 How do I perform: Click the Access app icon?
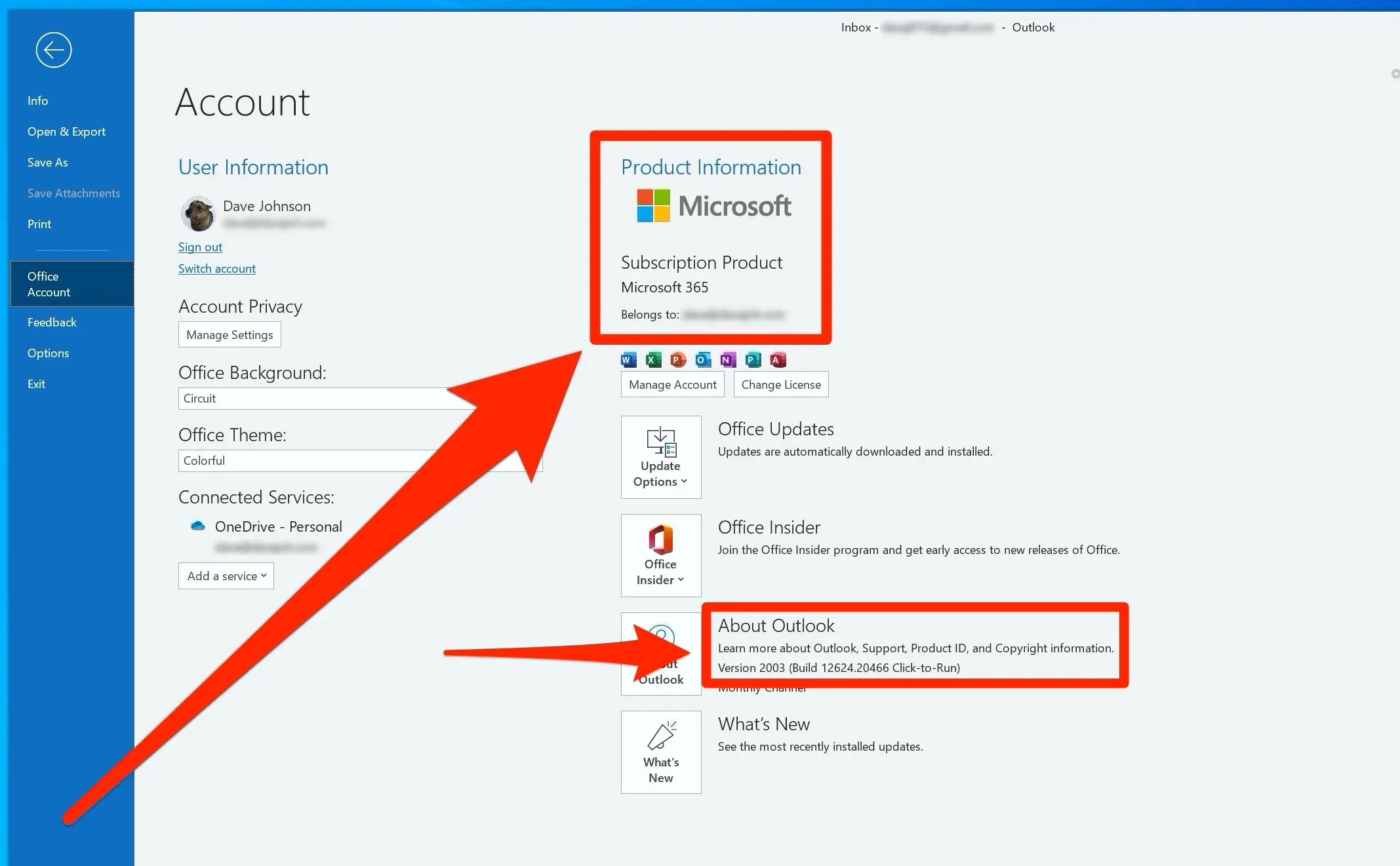(778, 359)
